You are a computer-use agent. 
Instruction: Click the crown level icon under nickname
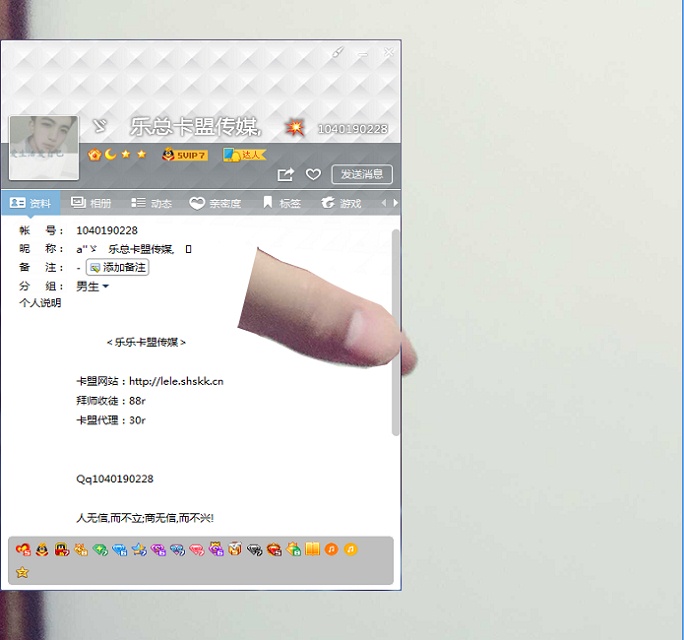[x=94, y=154]
